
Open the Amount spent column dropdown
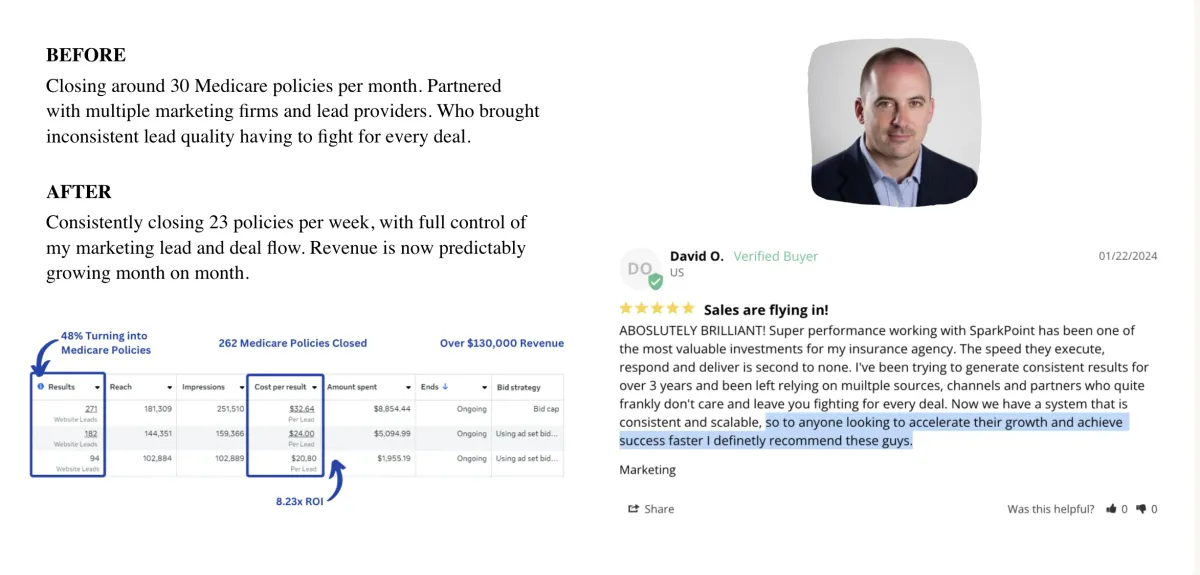point(410,387)
